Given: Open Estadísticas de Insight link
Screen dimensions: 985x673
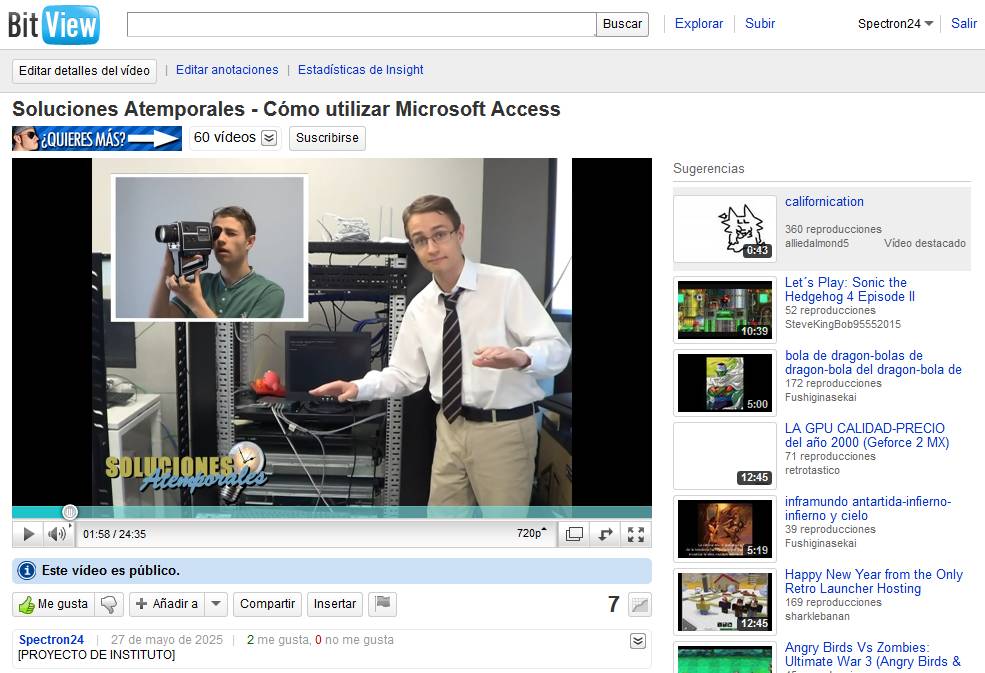Looking at the screenshot, I should (x=361, y=70).
